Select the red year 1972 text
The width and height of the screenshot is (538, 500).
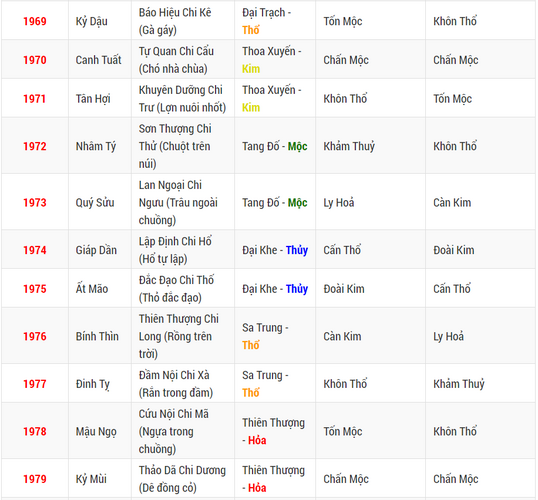pyautogui.click(x=35, y=146)
